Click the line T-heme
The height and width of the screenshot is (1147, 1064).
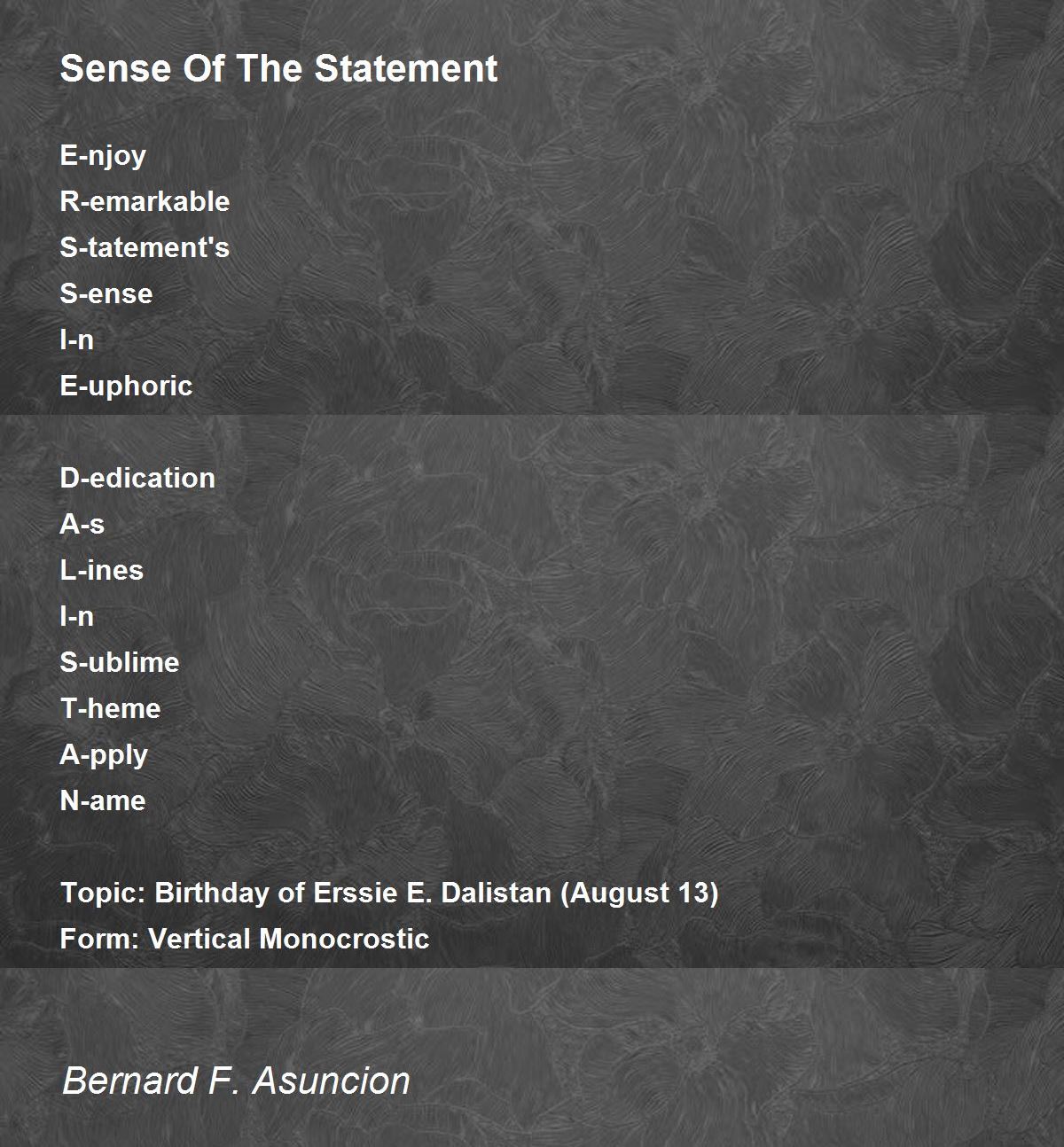click(x=110, y=708)
